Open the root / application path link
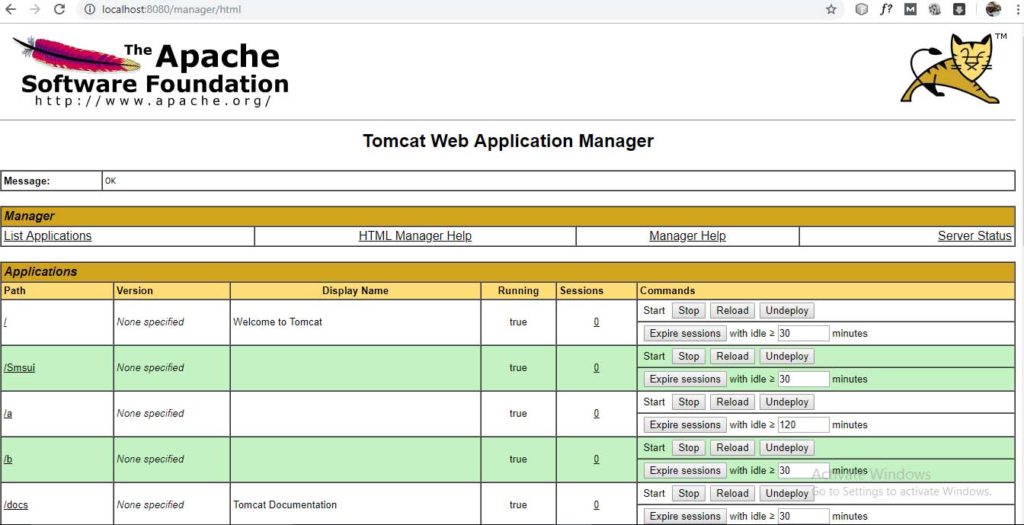 pyautogui.click(x=5, y=322)
